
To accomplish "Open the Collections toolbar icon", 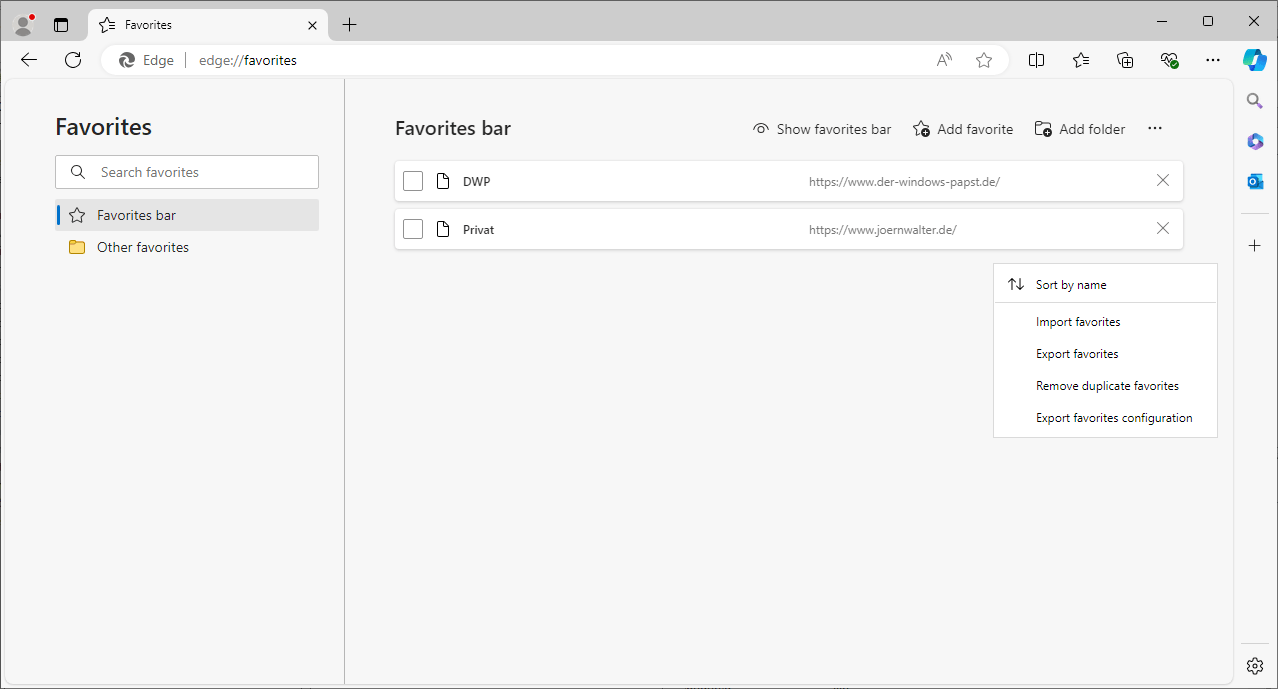I will [1125, 60].
